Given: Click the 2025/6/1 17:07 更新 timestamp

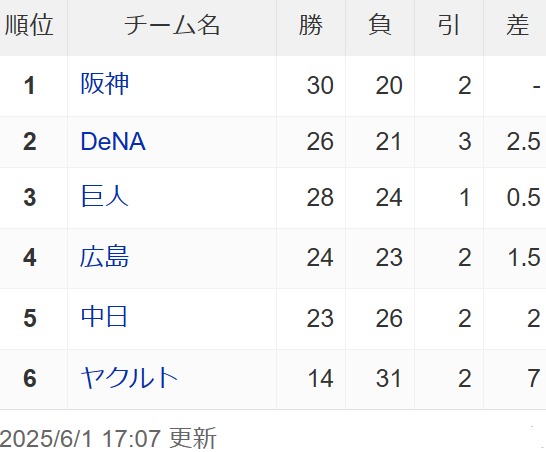Looking at the screenshot, I should (x=108, y=438).
